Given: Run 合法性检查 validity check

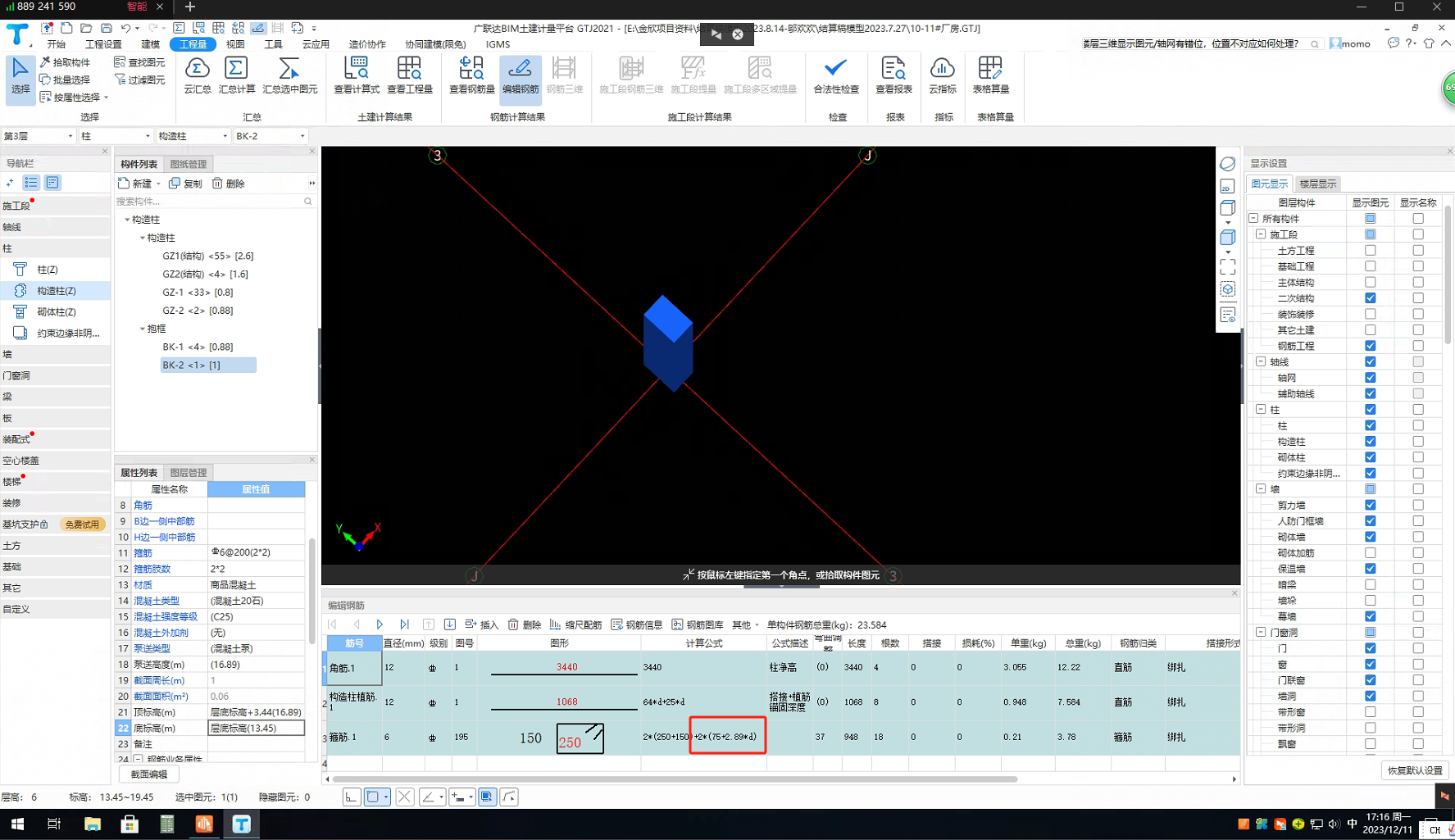Looking at the screenshot, I should [x=836, y=75].
